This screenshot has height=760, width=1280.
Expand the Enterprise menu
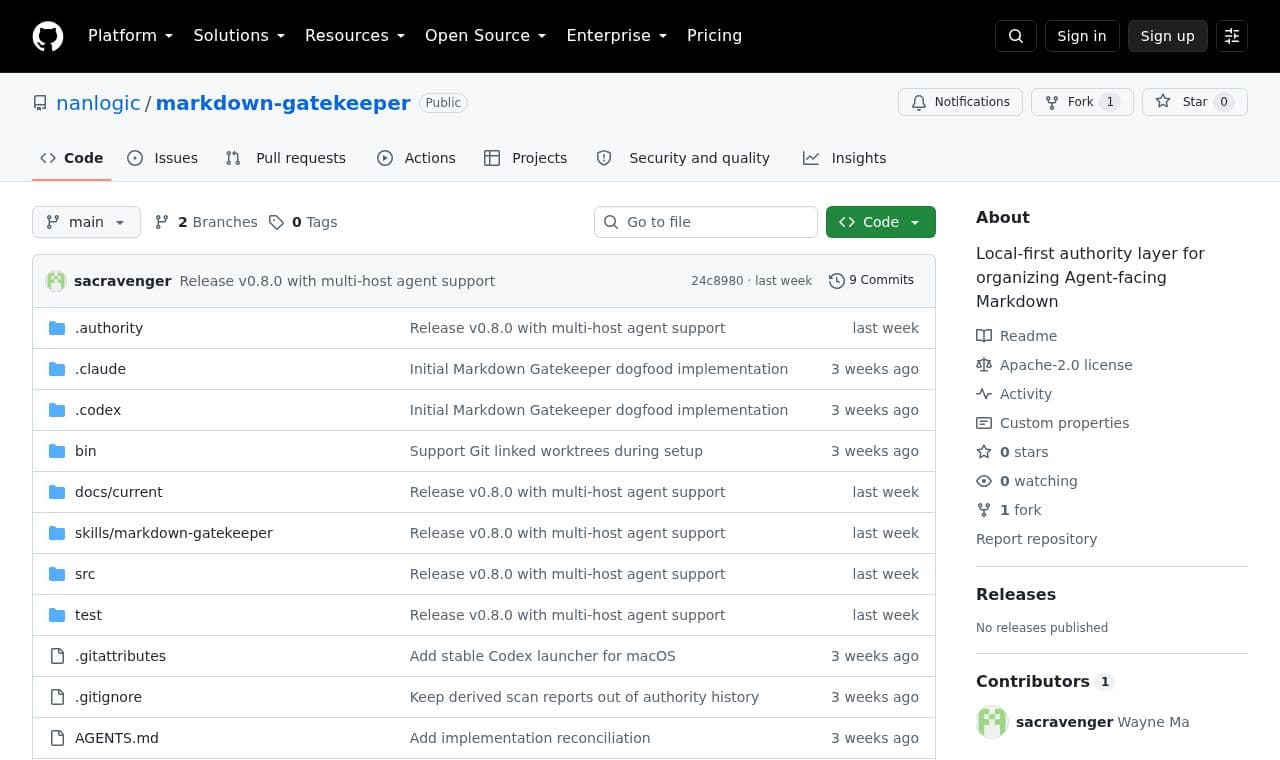(x=617, y=36)
